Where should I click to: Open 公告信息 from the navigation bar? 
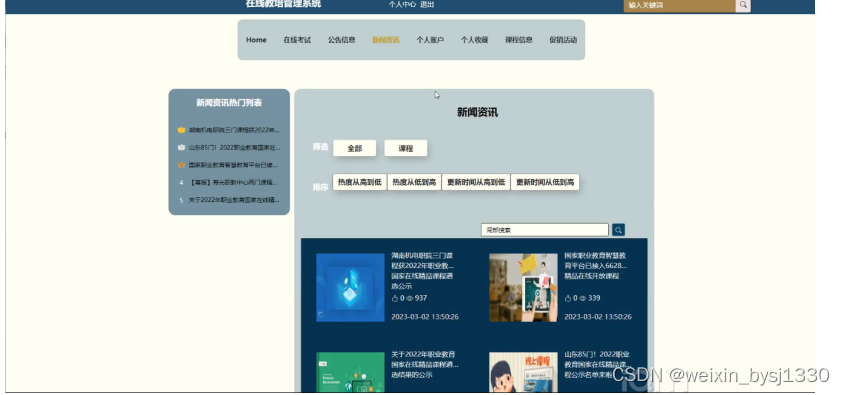pyautogui.click(x=341, y=40)
